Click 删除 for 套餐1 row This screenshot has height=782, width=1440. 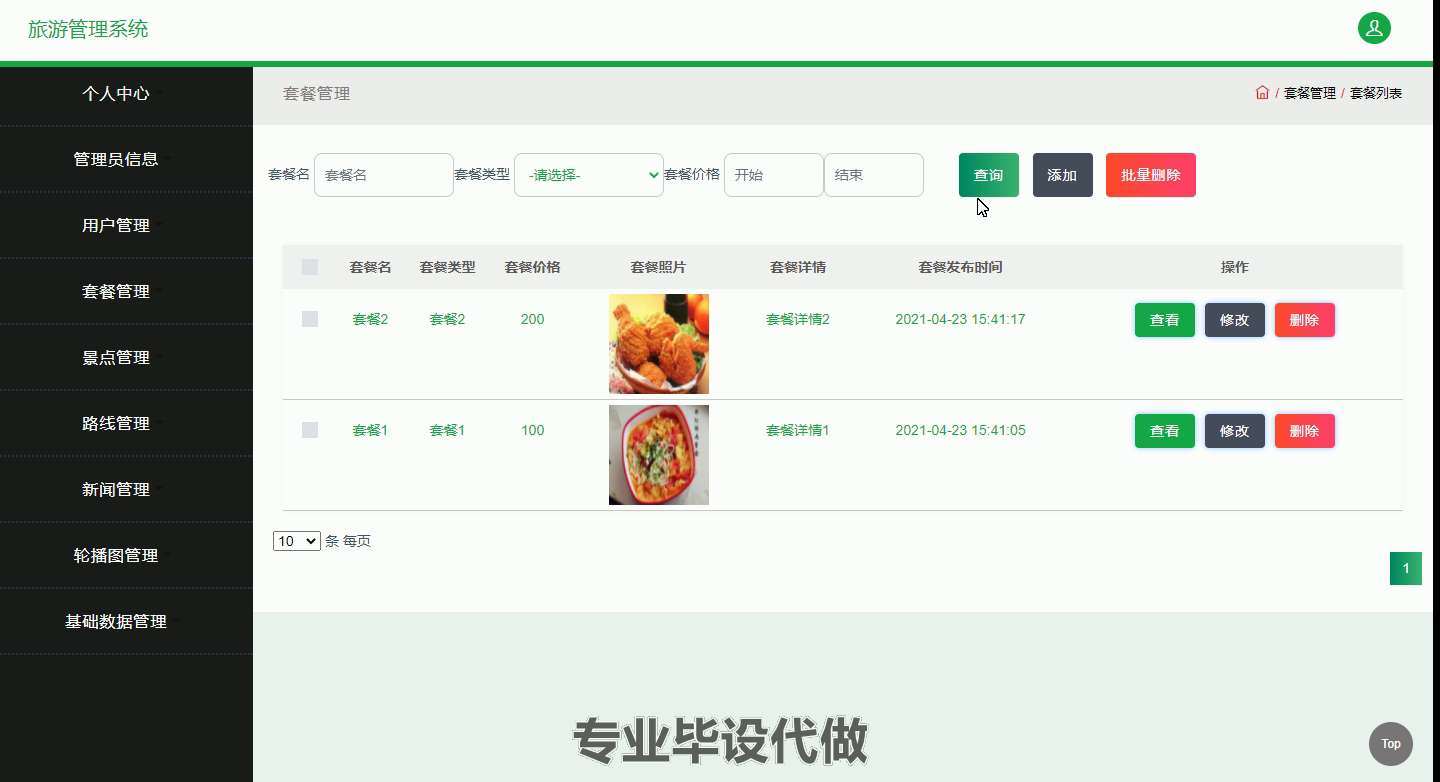pyautogui.click(x=1305, y=431)
